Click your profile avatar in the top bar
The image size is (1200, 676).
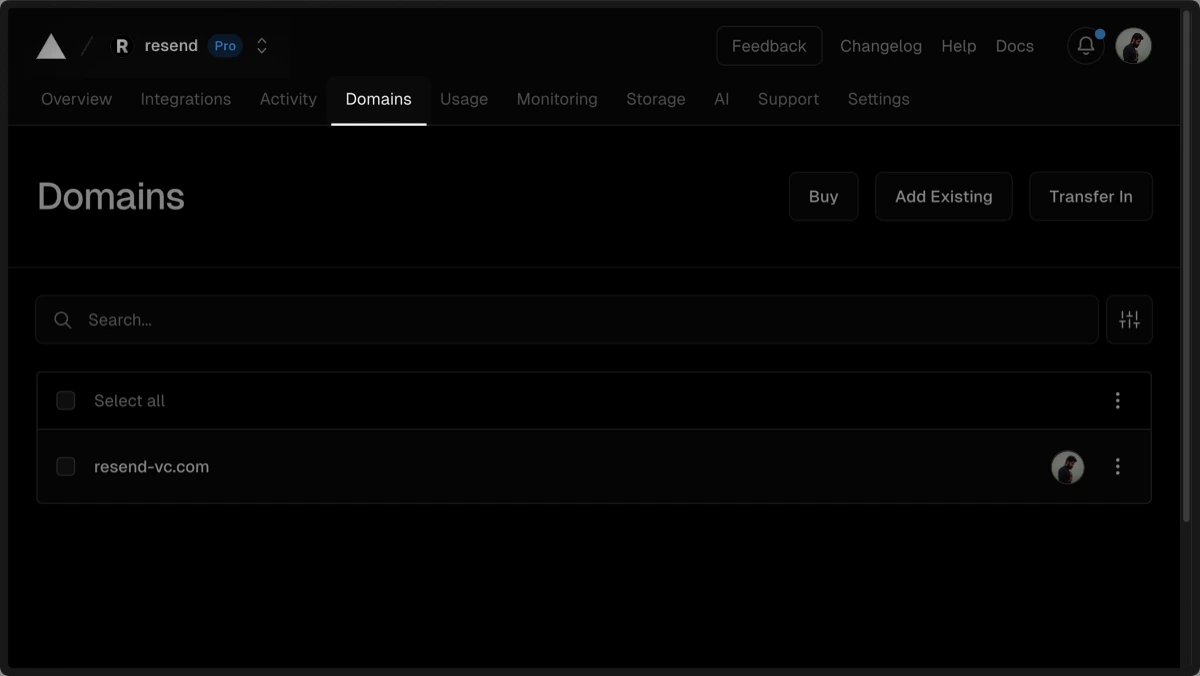coord(1133,46)
